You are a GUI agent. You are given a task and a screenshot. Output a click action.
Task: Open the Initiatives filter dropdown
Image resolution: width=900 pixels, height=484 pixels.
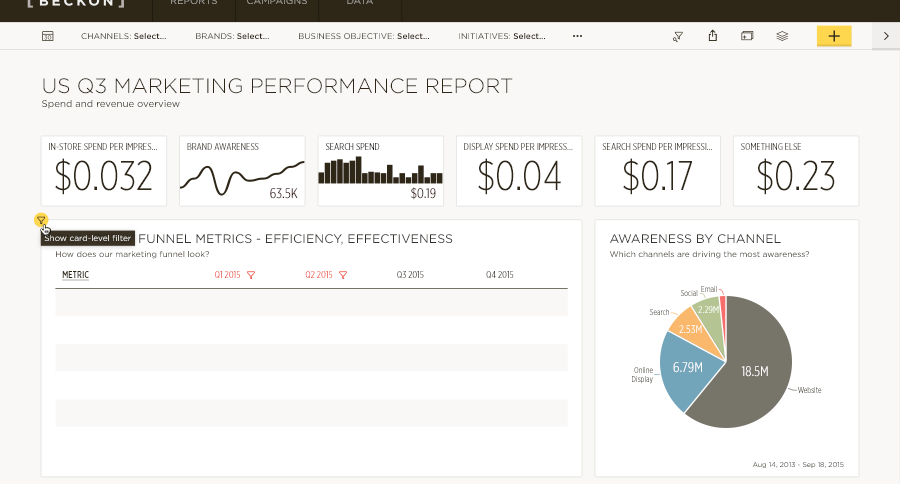[x=502, y=36]
